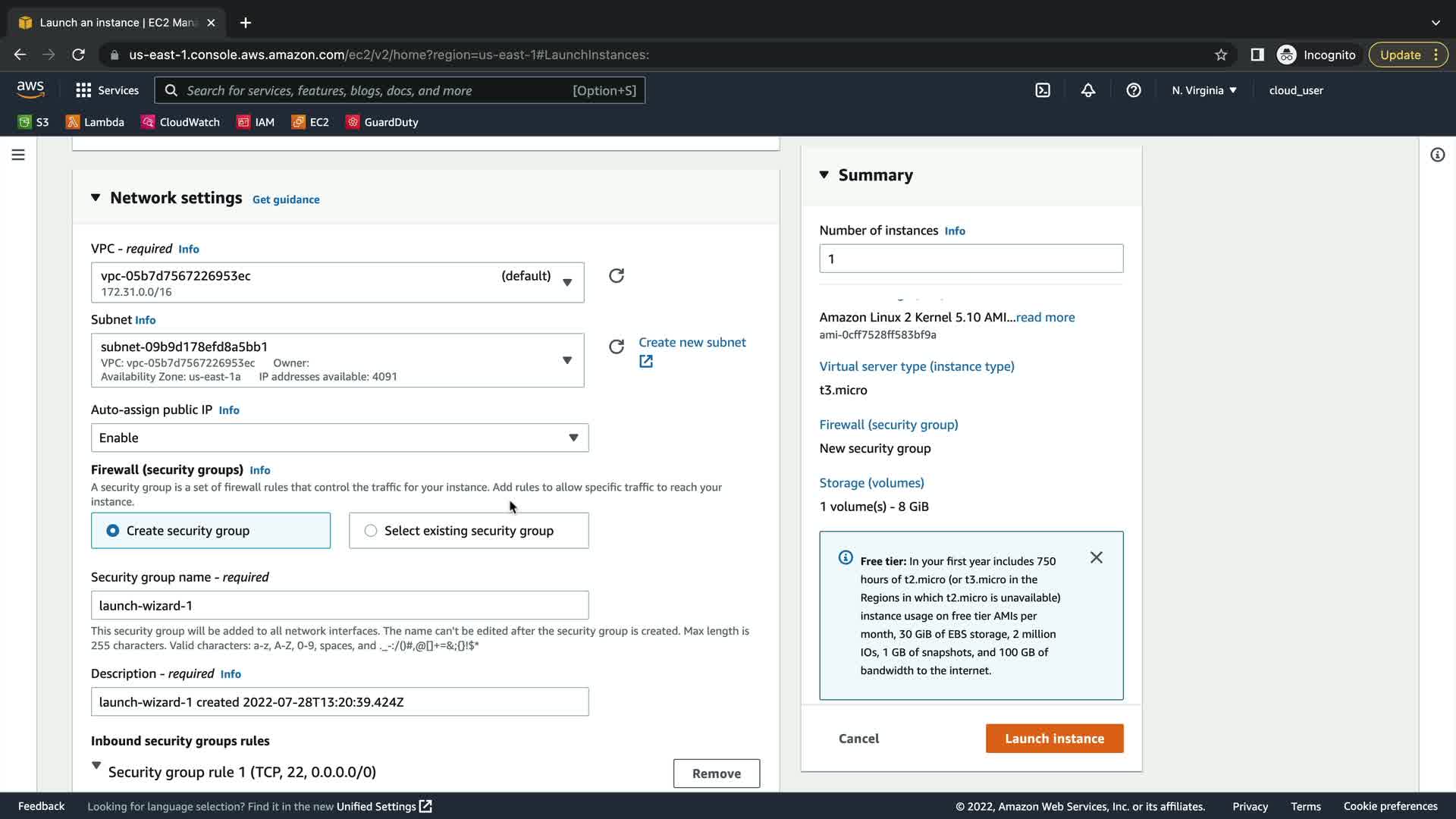Image resolution: width=1456 pixels, height=819 pixels.
Task: Collapse the Network settings section
Action: point(96,198)
